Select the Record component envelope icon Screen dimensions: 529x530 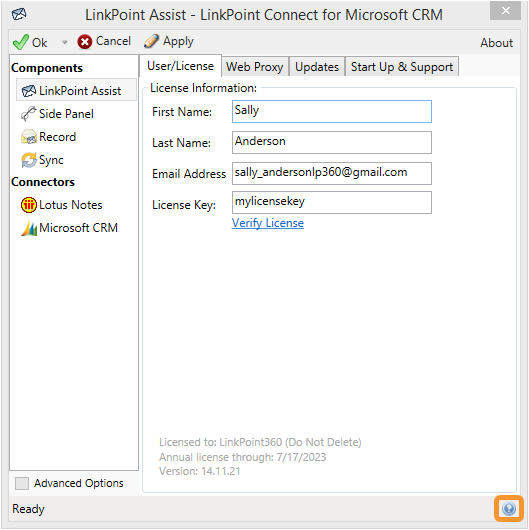(x=29, y=137)
